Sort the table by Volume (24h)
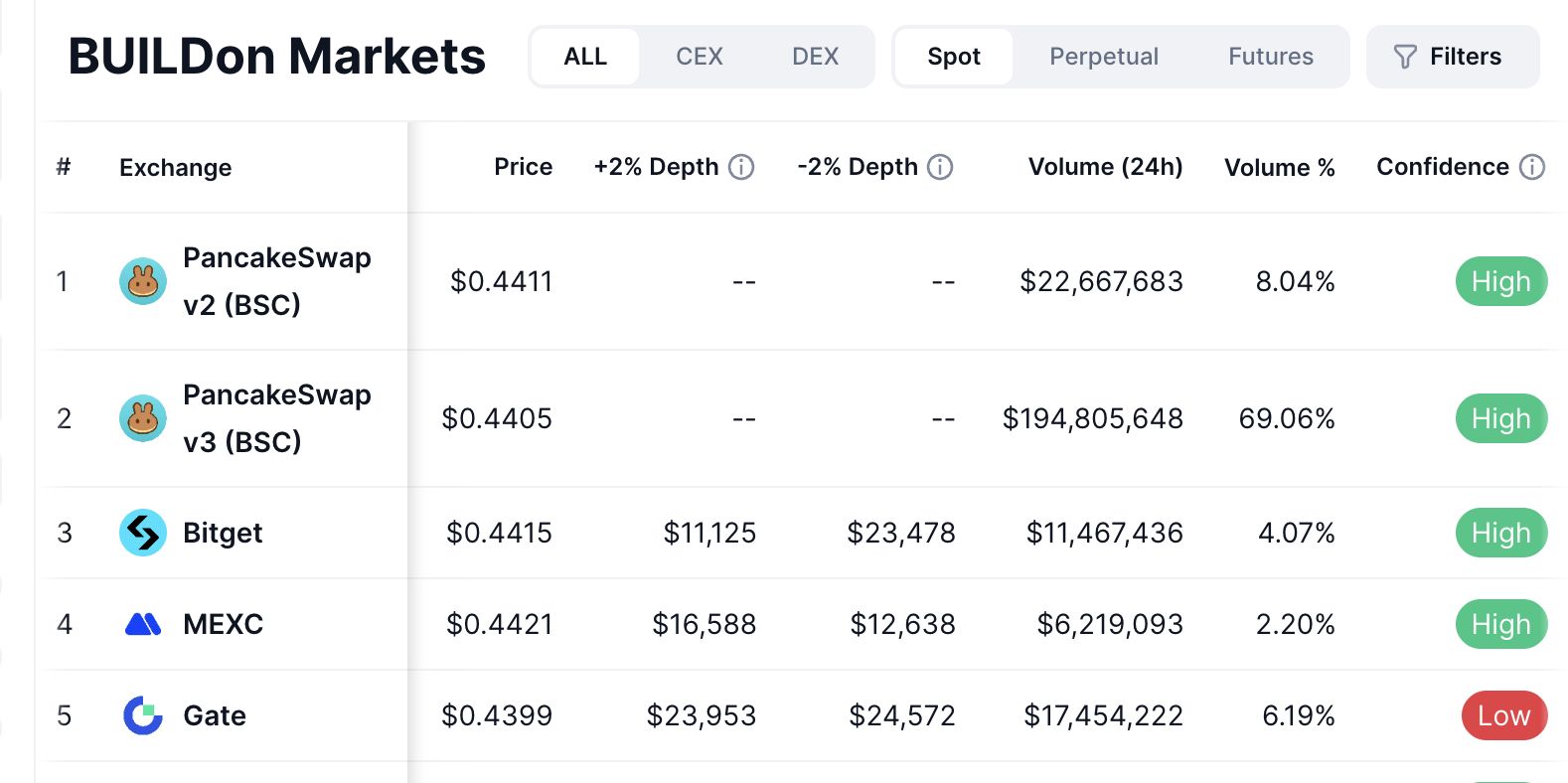The height and width of the screenshot is (783, 1568). click(1105, 167)
